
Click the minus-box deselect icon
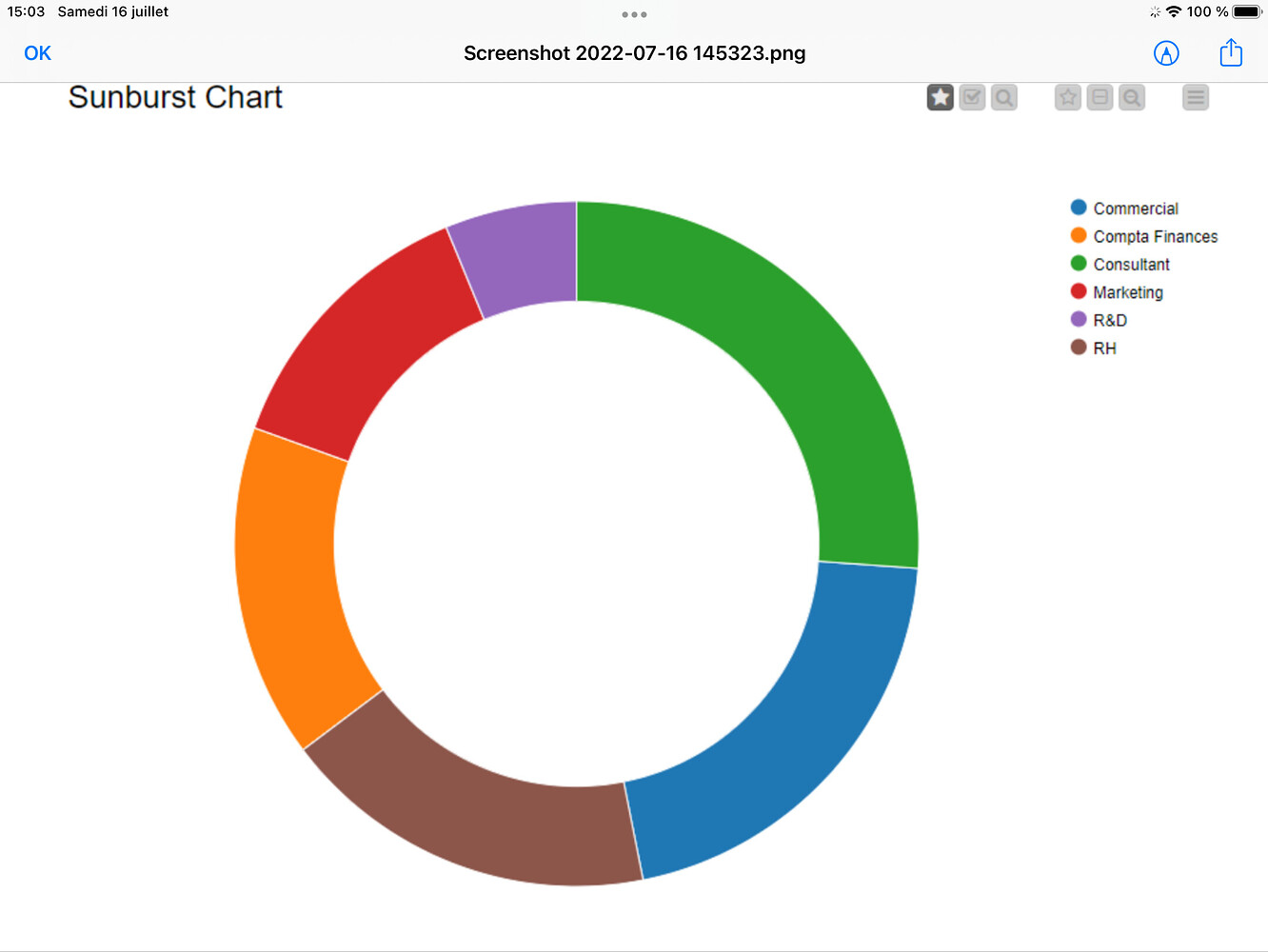[1100, 97]
